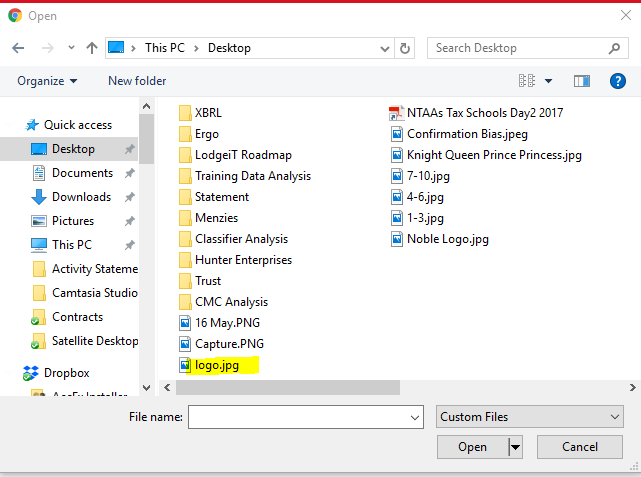
Task: Select the CMC Analysis folder
Action: pyautogui.click(x=224, y=302)
